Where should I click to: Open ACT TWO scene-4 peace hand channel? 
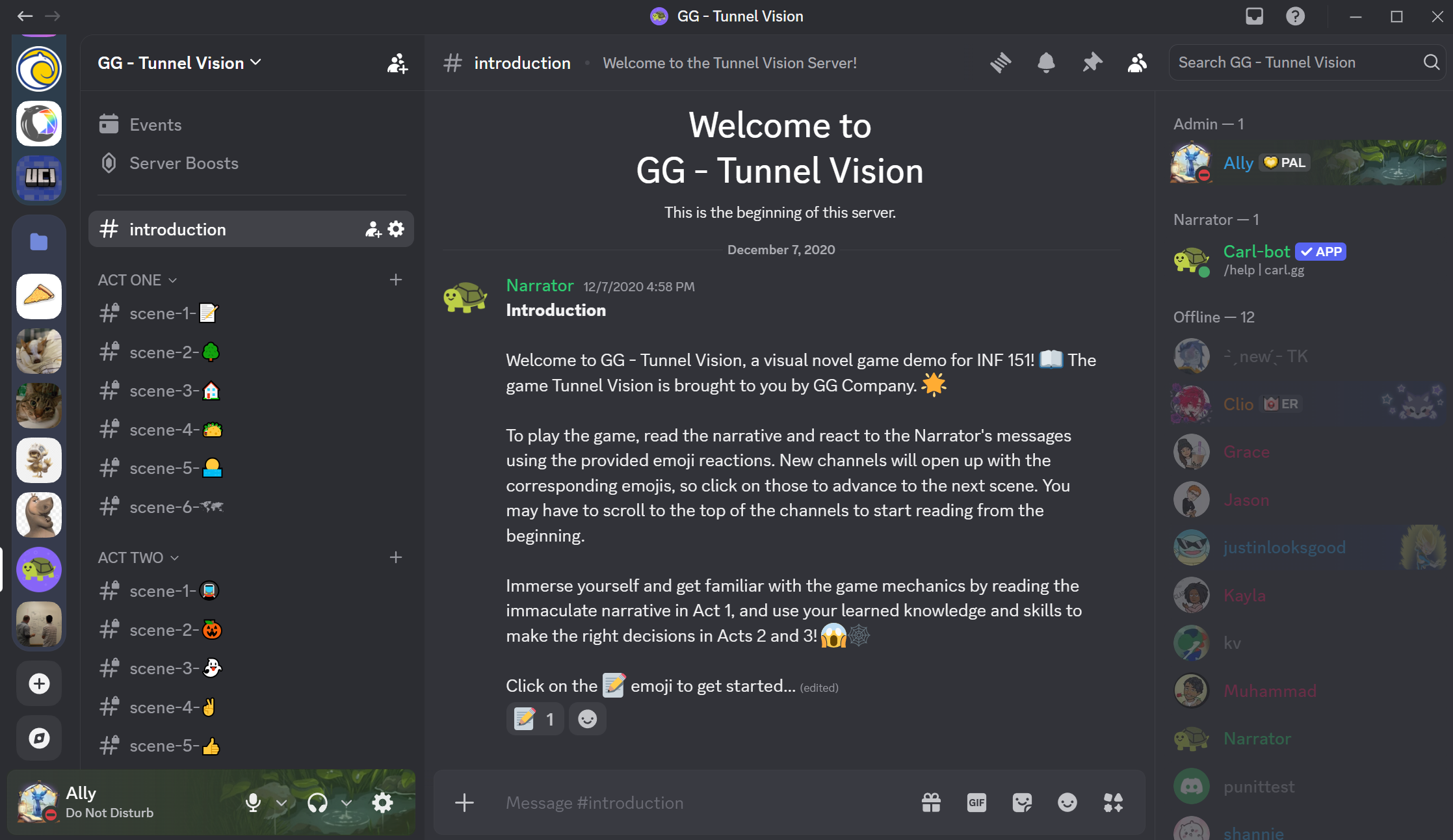tap(251, 707)
